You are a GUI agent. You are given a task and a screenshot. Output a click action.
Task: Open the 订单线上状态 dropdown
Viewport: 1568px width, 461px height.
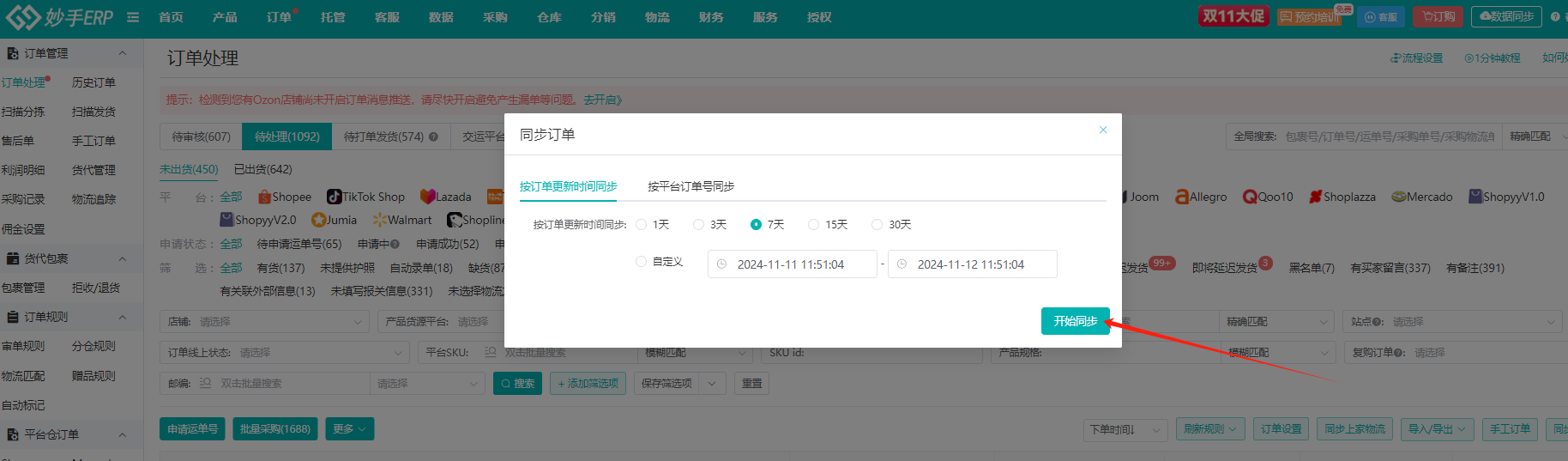tap(284, 353)
